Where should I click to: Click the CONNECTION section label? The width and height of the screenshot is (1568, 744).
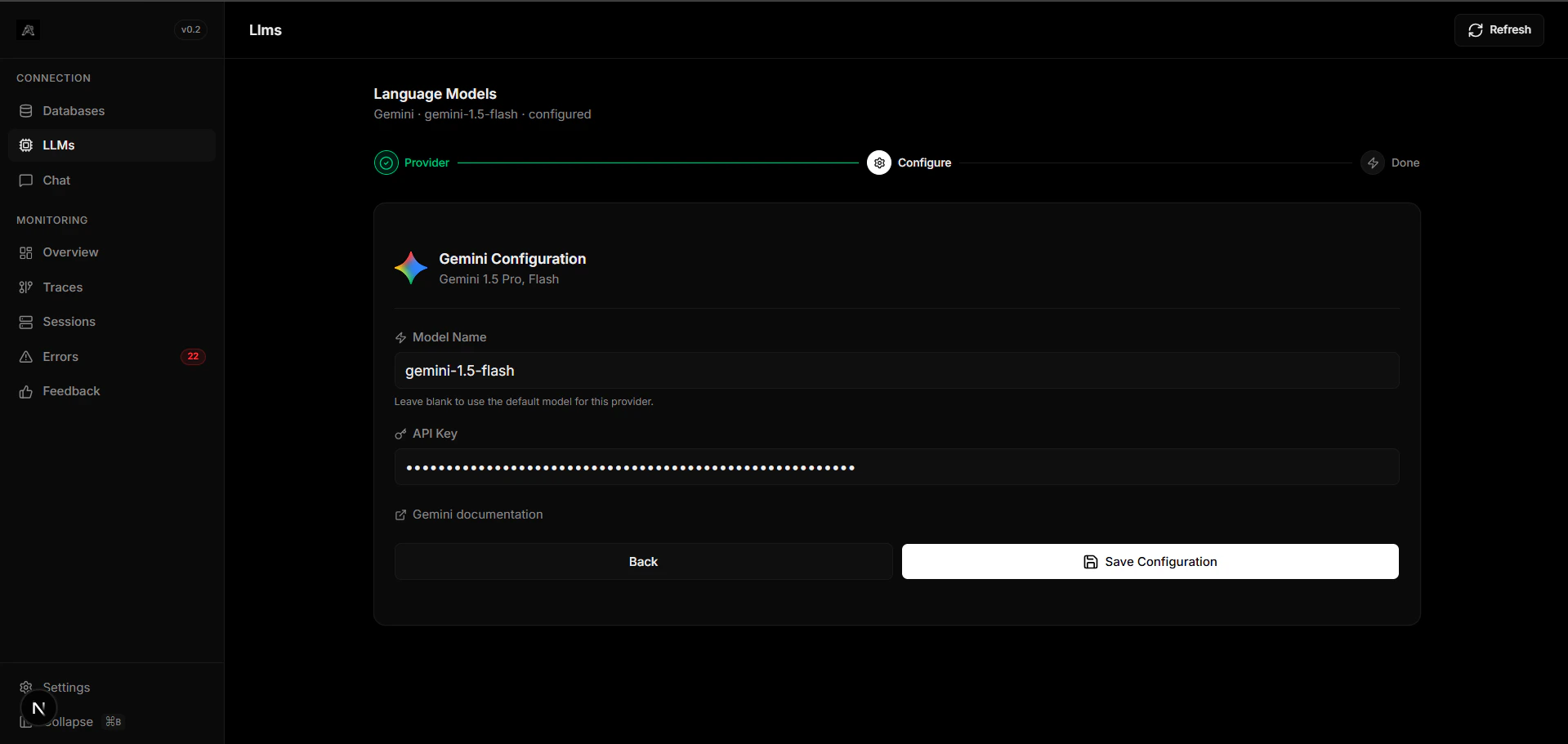53,78
